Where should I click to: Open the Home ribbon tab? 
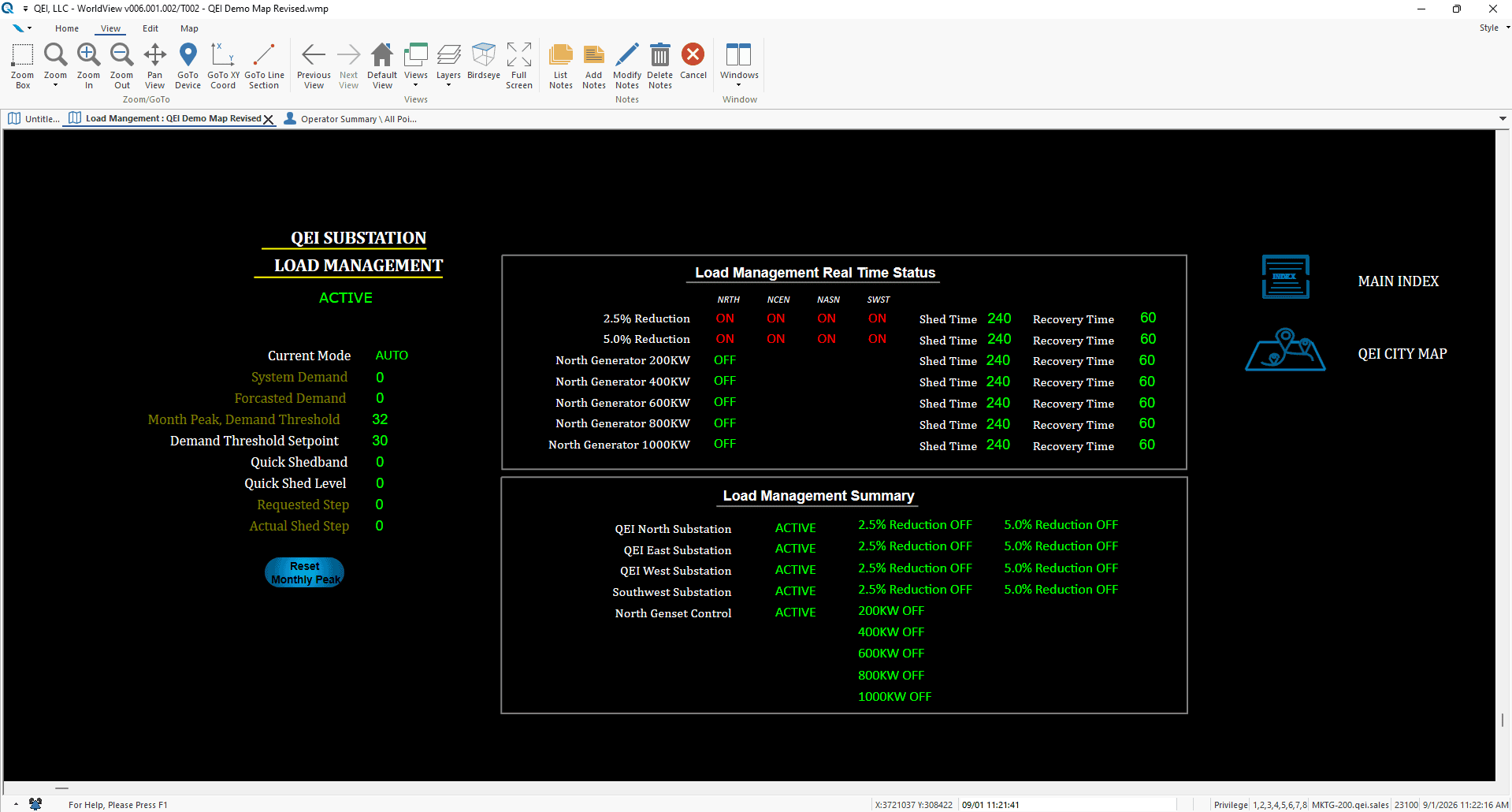pos(67,28)
